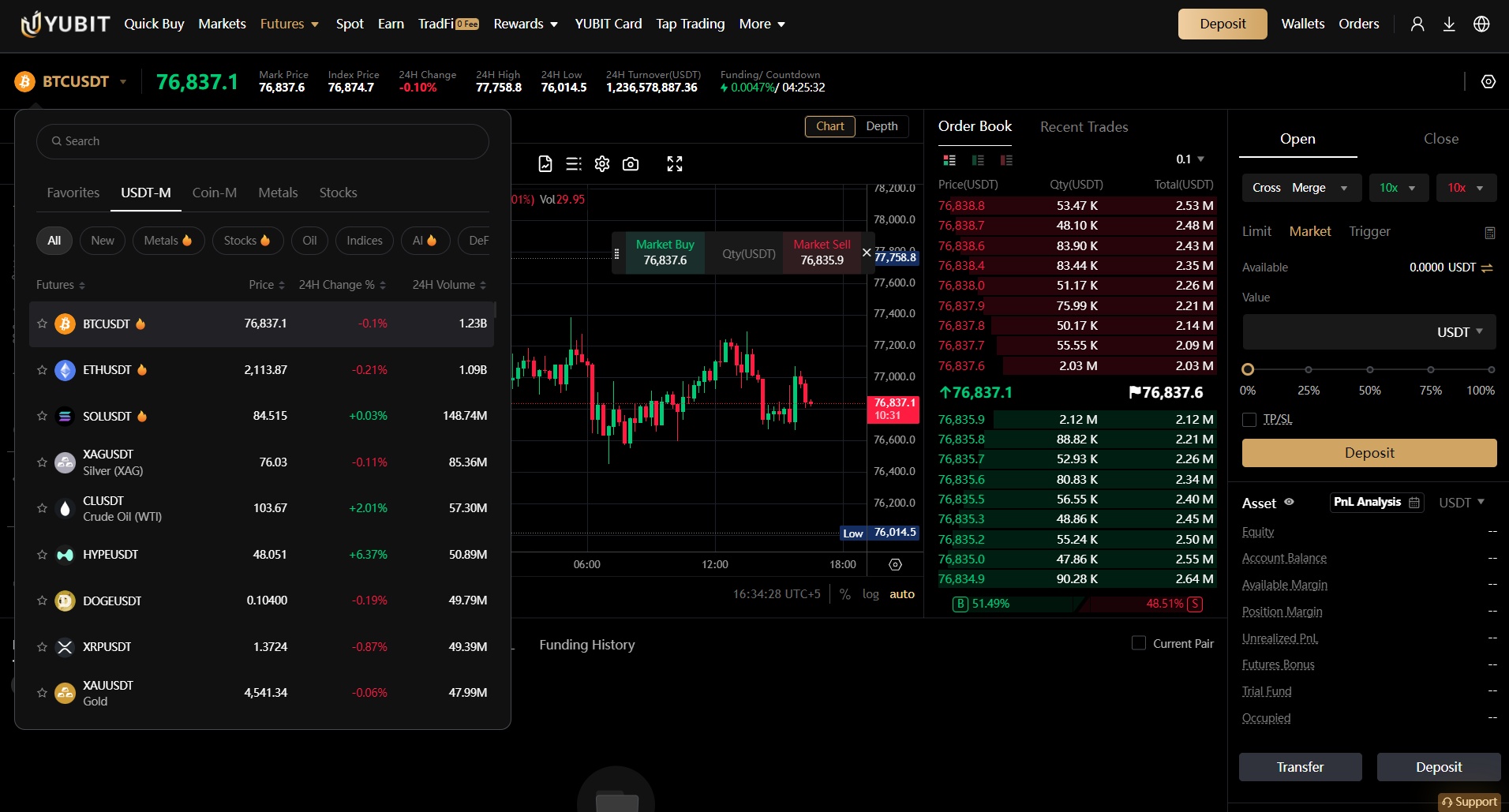Open the BTCUSDT pair selector arrow
This screenshot has width=1509, height=812.
tap(123, 81)
